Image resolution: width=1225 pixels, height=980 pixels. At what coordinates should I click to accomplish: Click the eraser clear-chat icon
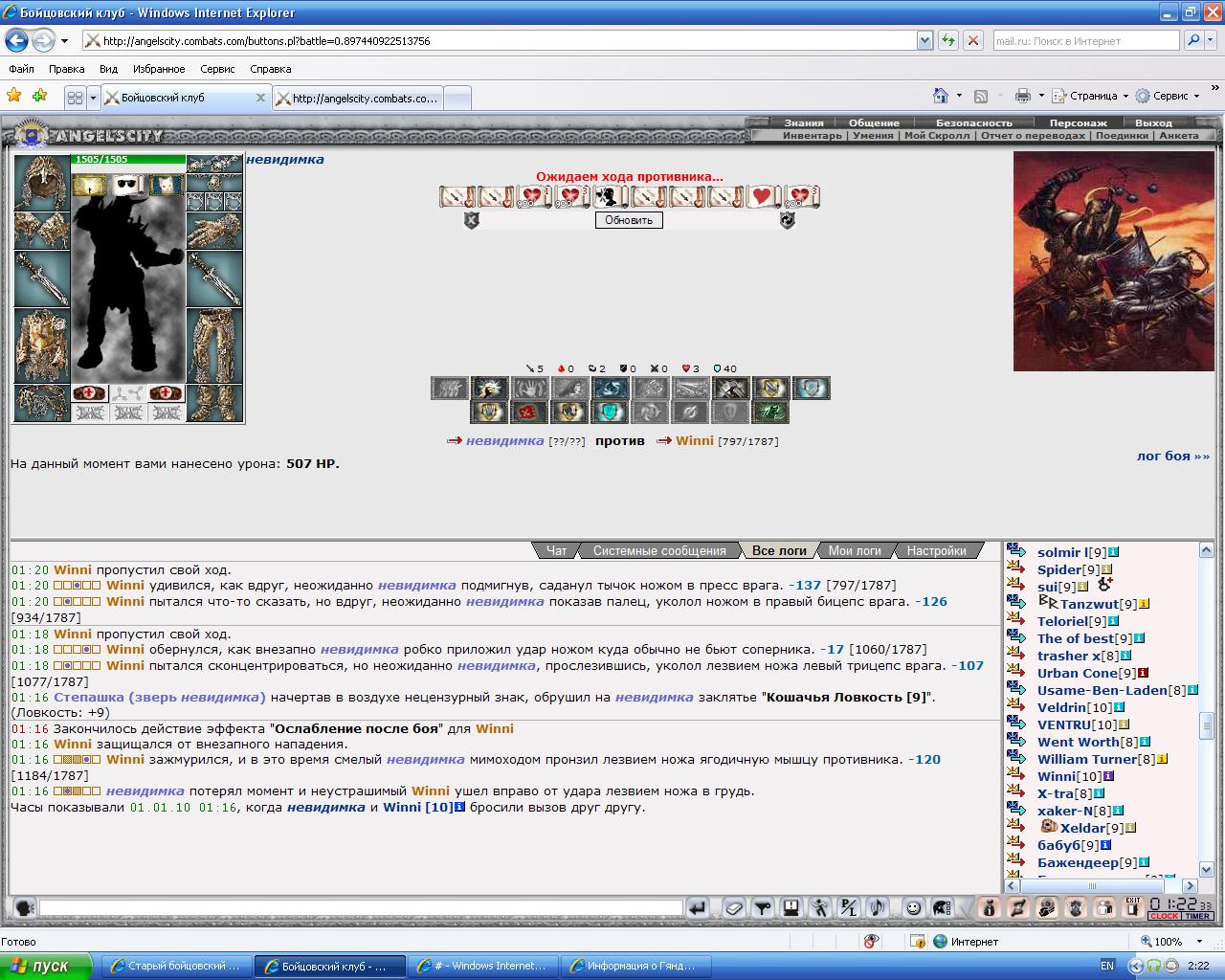[732, 907]
